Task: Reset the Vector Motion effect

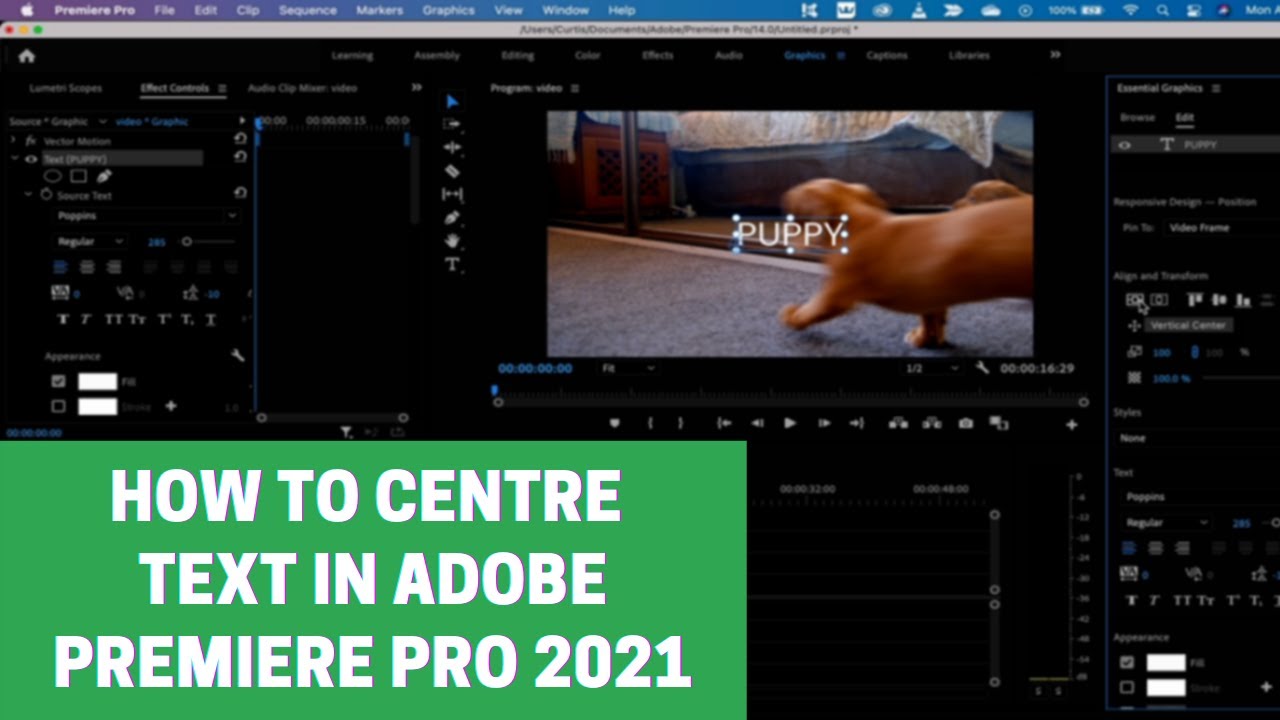Action: coord(240,141)
